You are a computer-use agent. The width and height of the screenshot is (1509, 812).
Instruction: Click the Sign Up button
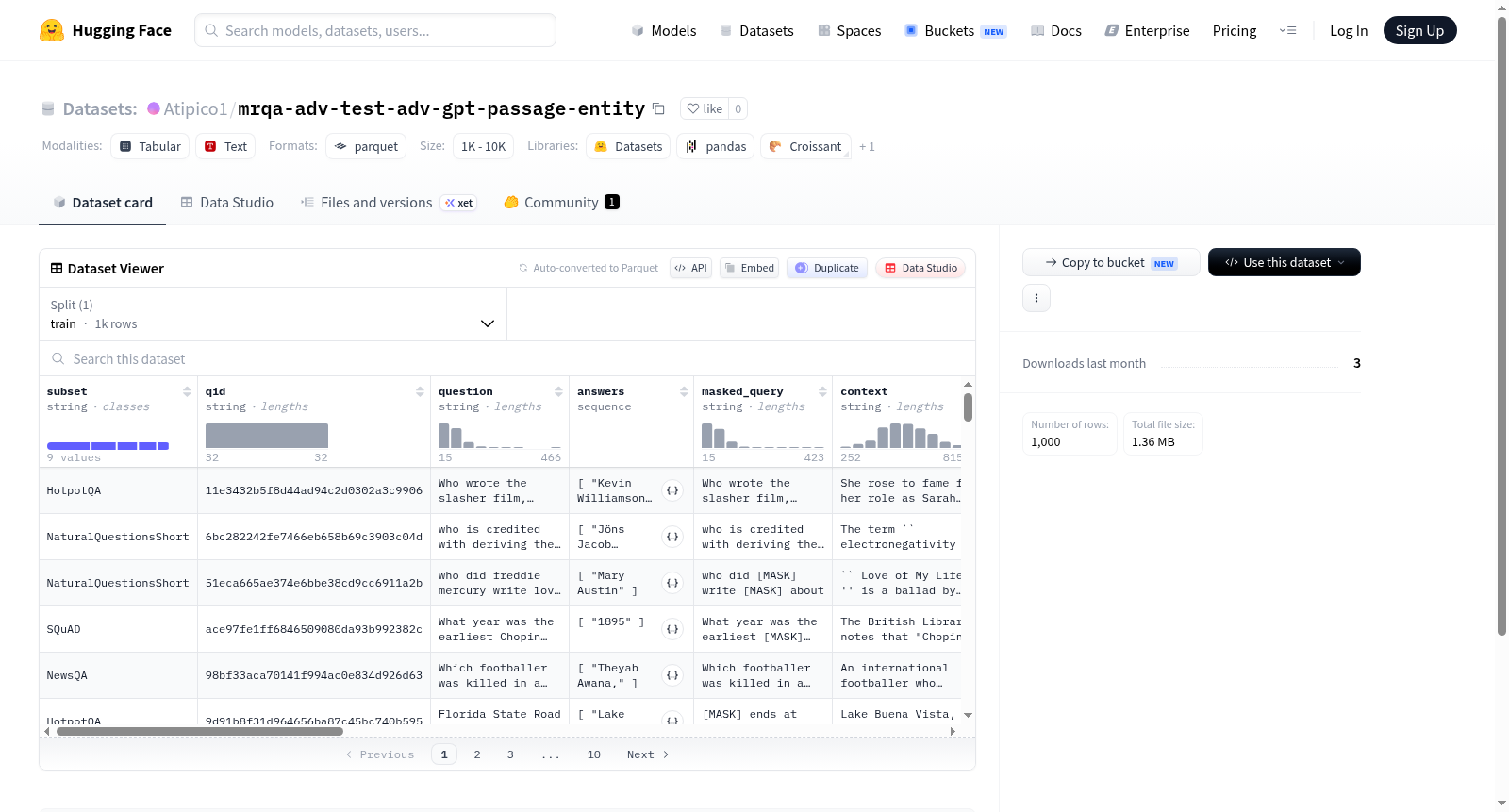click(x=1419, y=30)
